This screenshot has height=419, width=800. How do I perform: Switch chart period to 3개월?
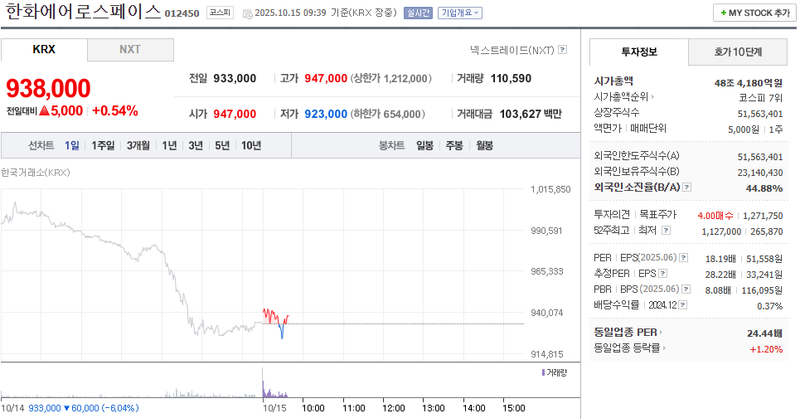click(x=138, y=146)
